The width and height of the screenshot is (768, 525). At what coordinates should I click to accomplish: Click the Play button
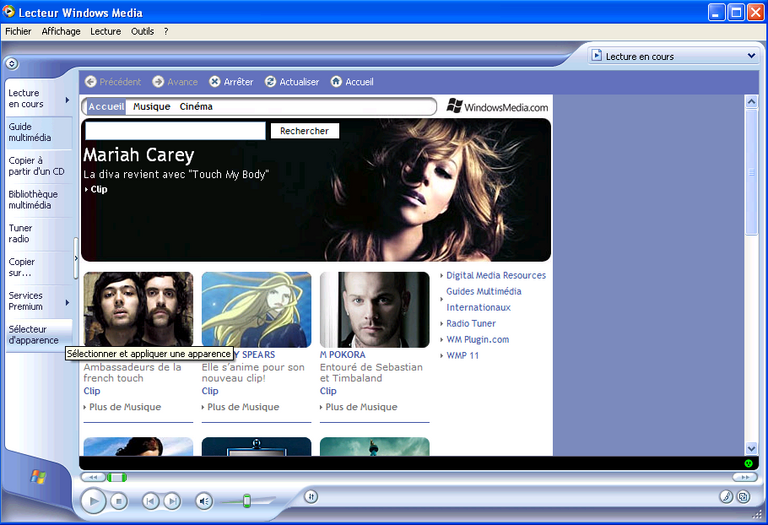(93, 501)
